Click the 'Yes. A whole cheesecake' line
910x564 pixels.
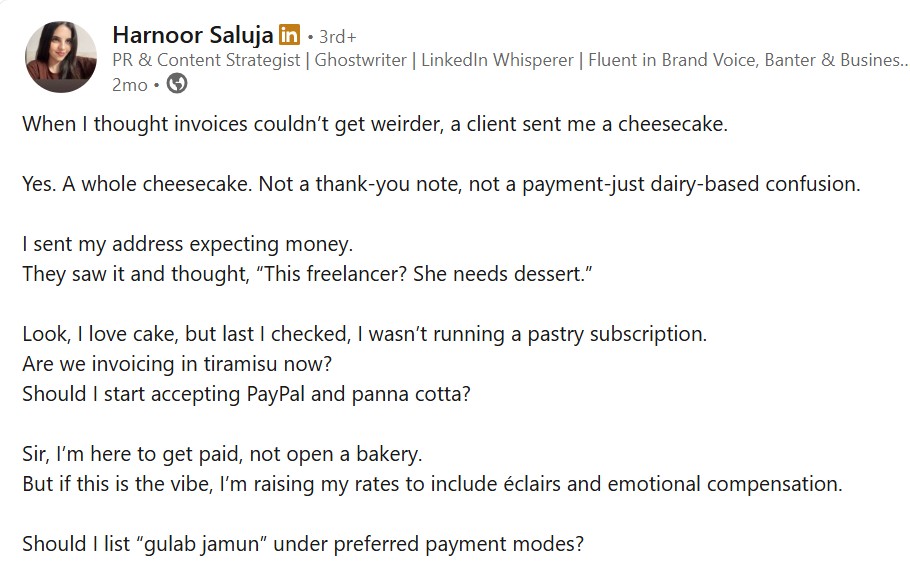[441, 184]
